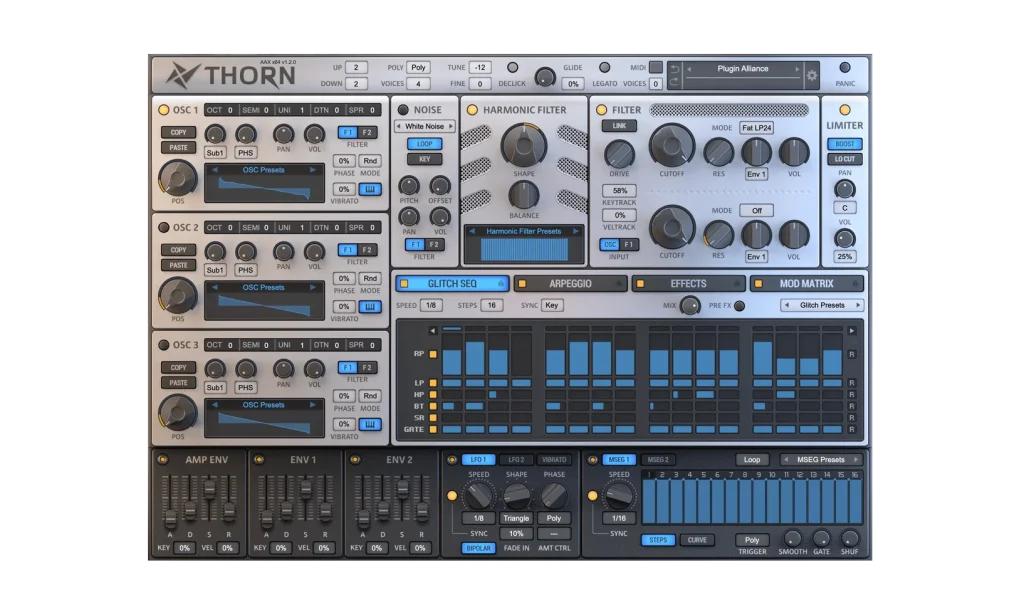The width and height of the screenshot is (1024, 612).
Task: Click the MIDI indicator square
Action: click(656, 67)
